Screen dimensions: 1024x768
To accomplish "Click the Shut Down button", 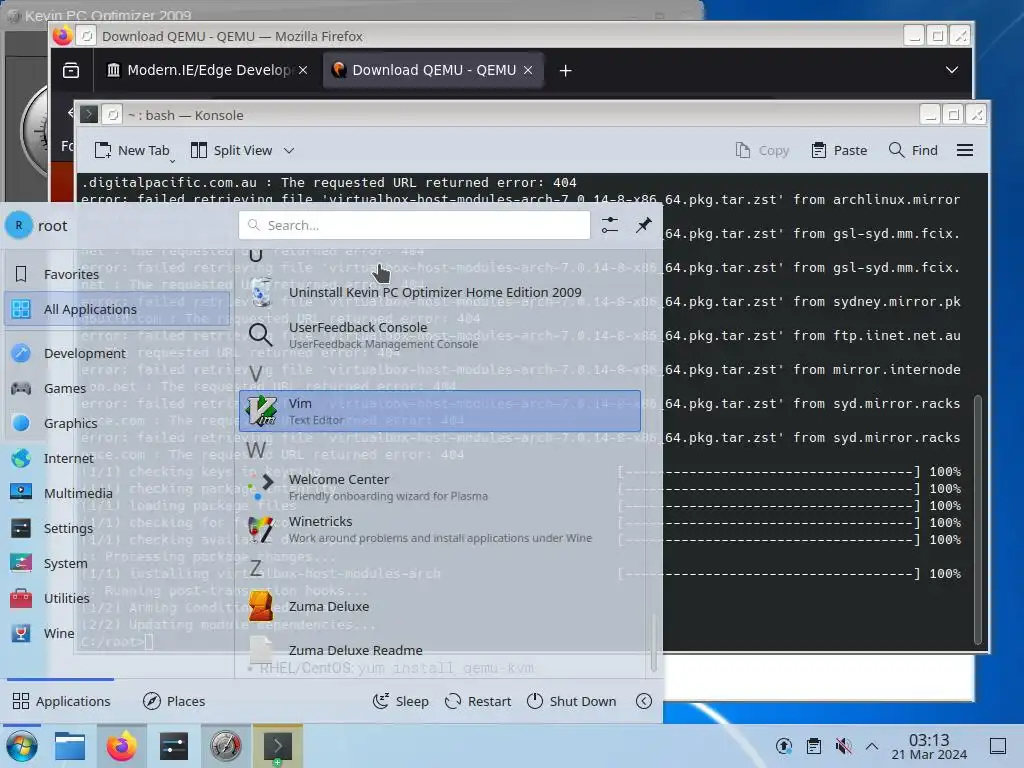I will [x=571, y=701].
